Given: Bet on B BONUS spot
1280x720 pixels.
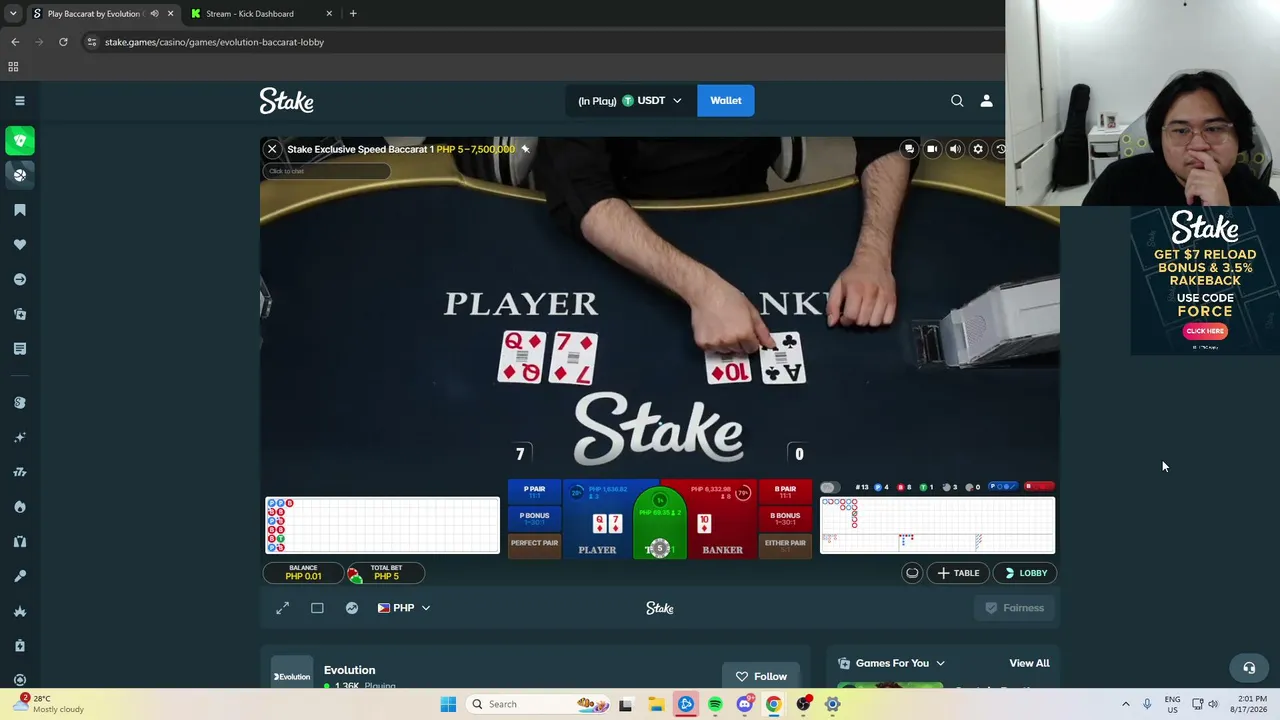Looking at the screenshot, I should (785, 519).
